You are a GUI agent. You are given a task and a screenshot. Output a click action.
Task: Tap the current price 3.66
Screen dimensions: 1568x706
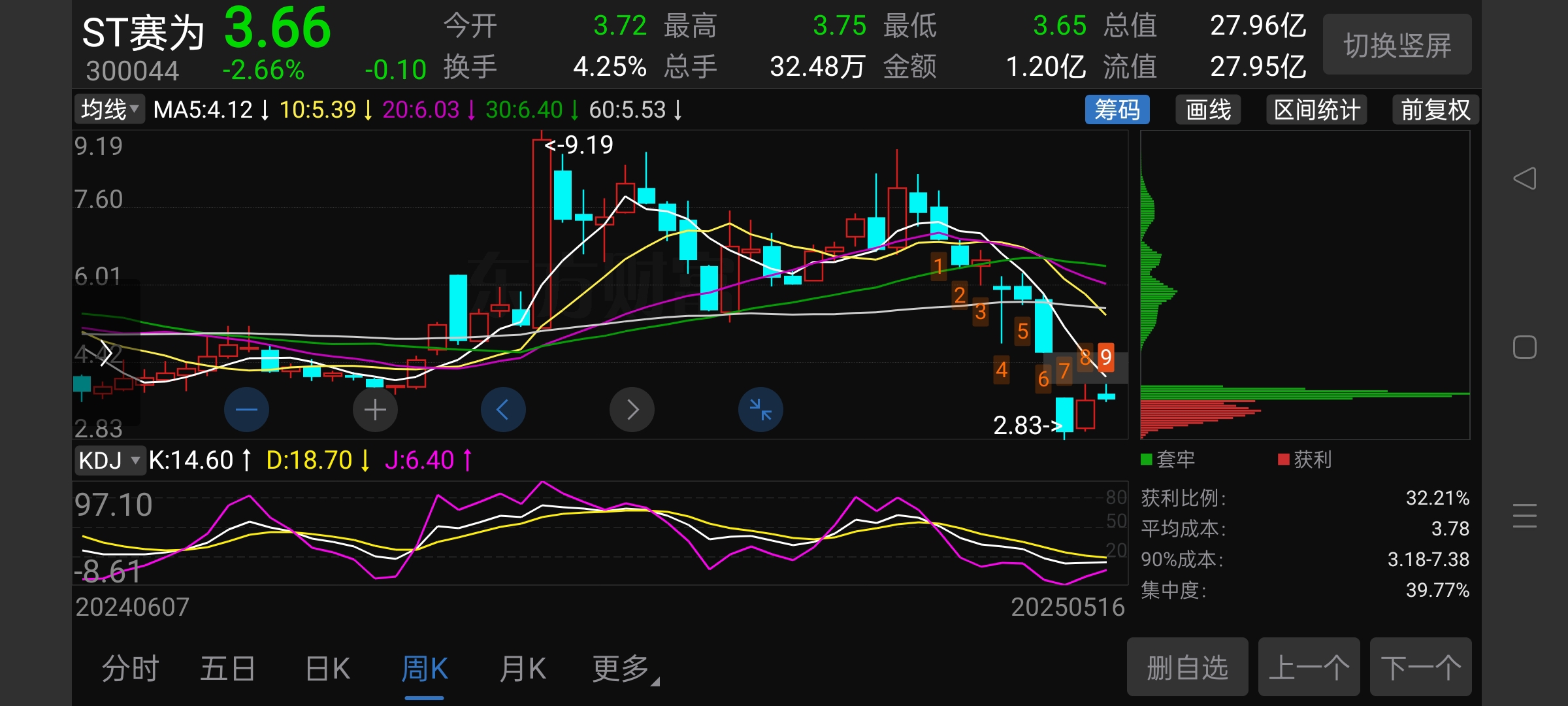pos(278,28)
